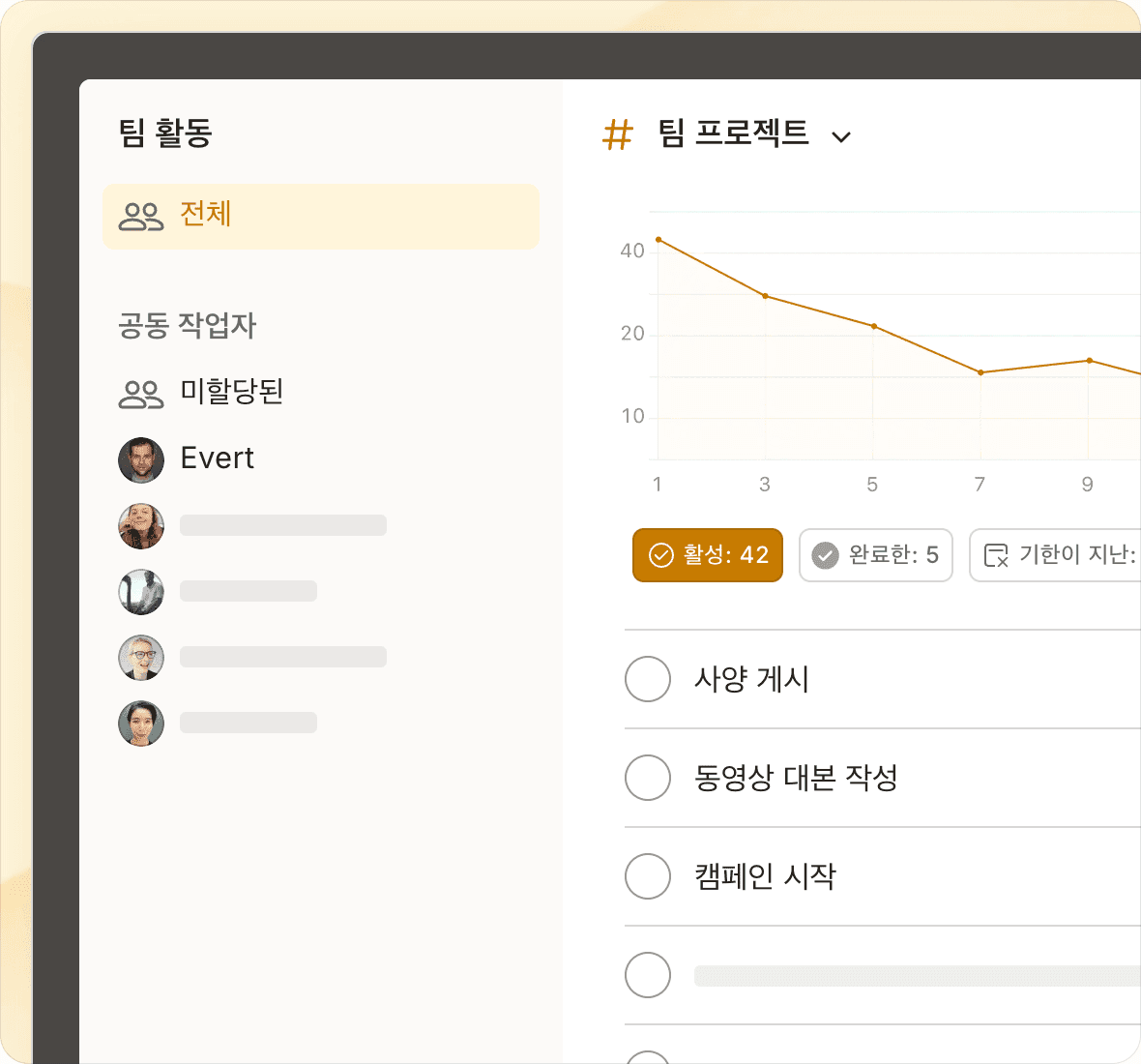Filter by 활성: 42 tasks
This screenshot has width=1141, height=1064.
707,555
